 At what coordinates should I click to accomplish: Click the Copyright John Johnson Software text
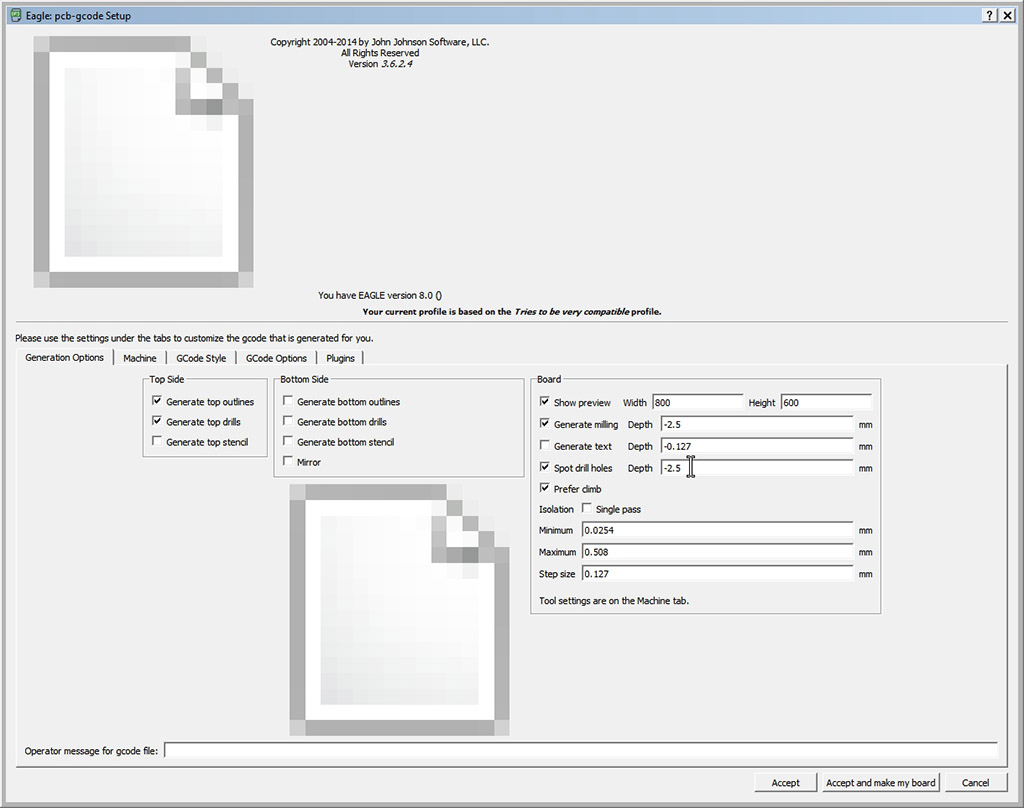coord(380,42)
